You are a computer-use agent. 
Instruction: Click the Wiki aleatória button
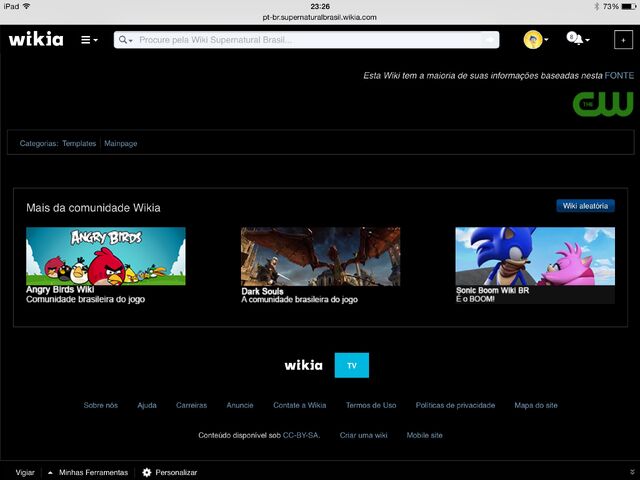pyautogui.click(x=585, y=206)
